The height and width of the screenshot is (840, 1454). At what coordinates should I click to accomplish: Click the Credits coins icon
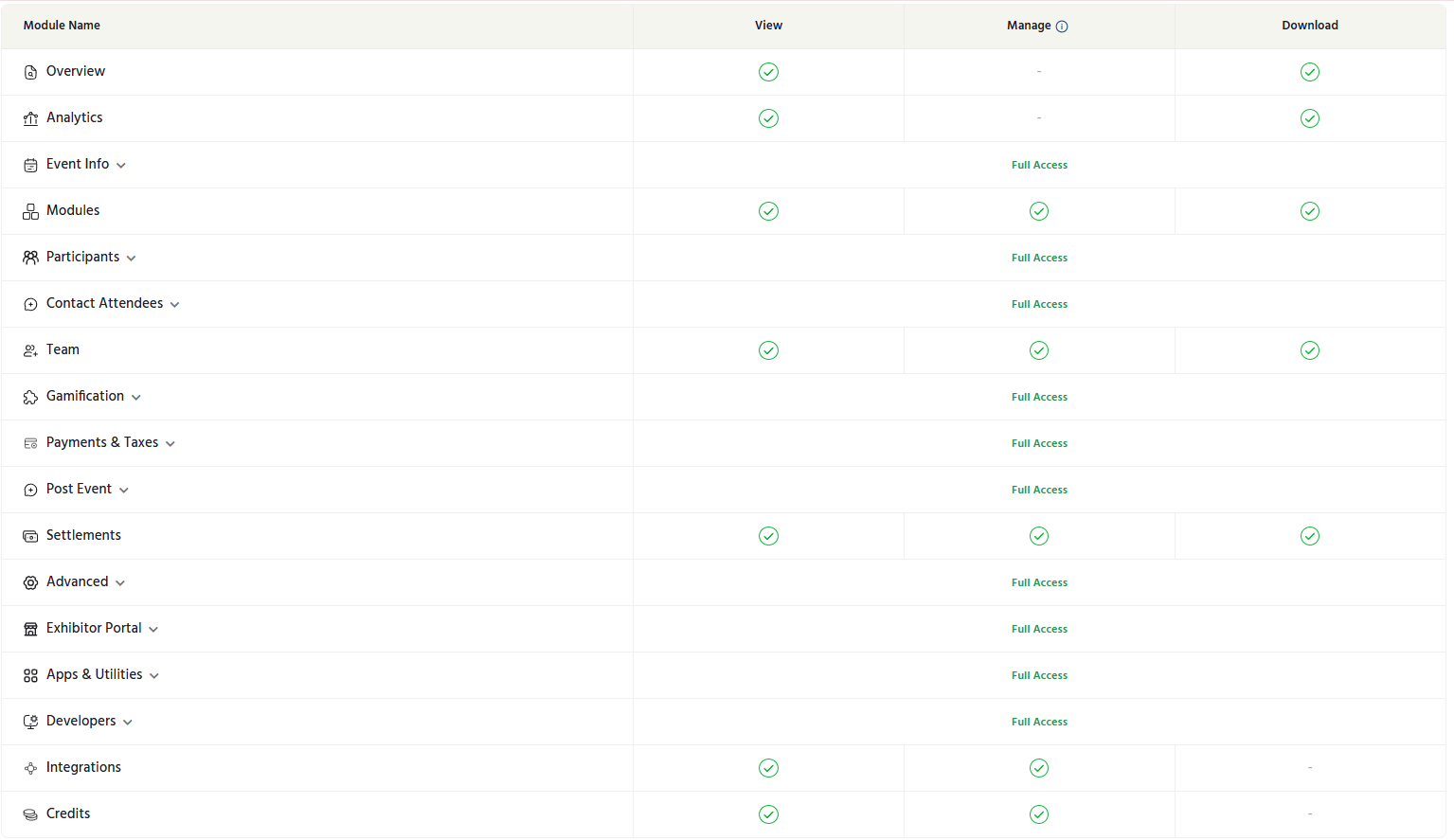click(30, 814)
